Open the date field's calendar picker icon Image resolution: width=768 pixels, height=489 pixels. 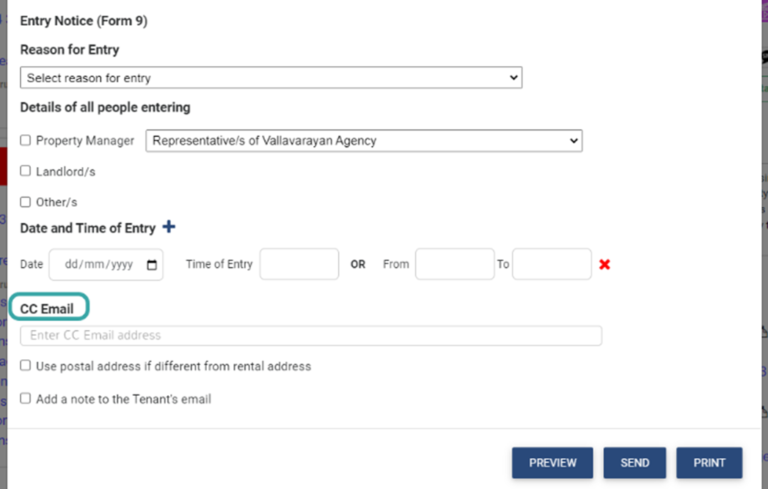click(152, 265)
